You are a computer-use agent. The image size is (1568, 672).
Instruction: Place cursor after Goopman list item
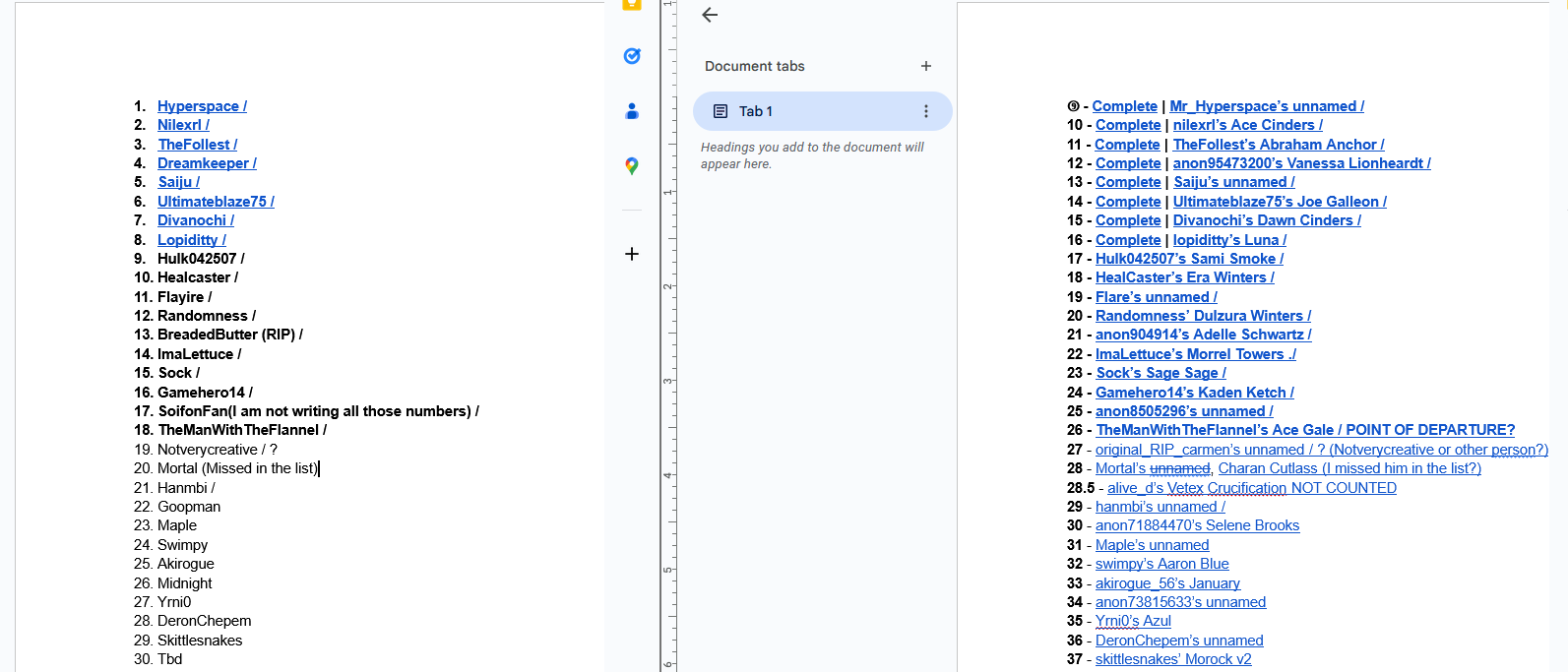[x=222, y=507]
